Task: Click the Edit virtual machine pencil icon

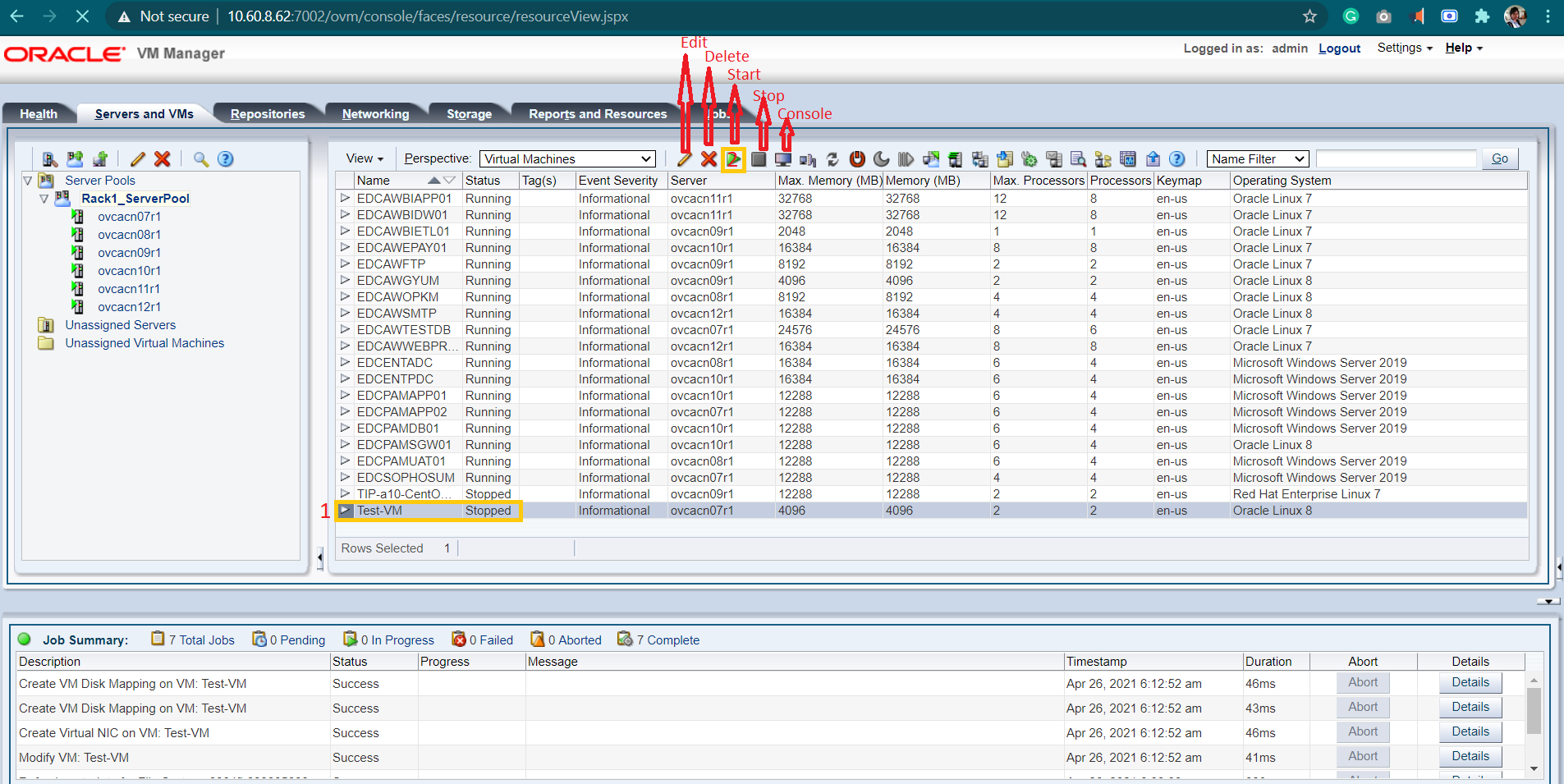Action: [685, 159]
